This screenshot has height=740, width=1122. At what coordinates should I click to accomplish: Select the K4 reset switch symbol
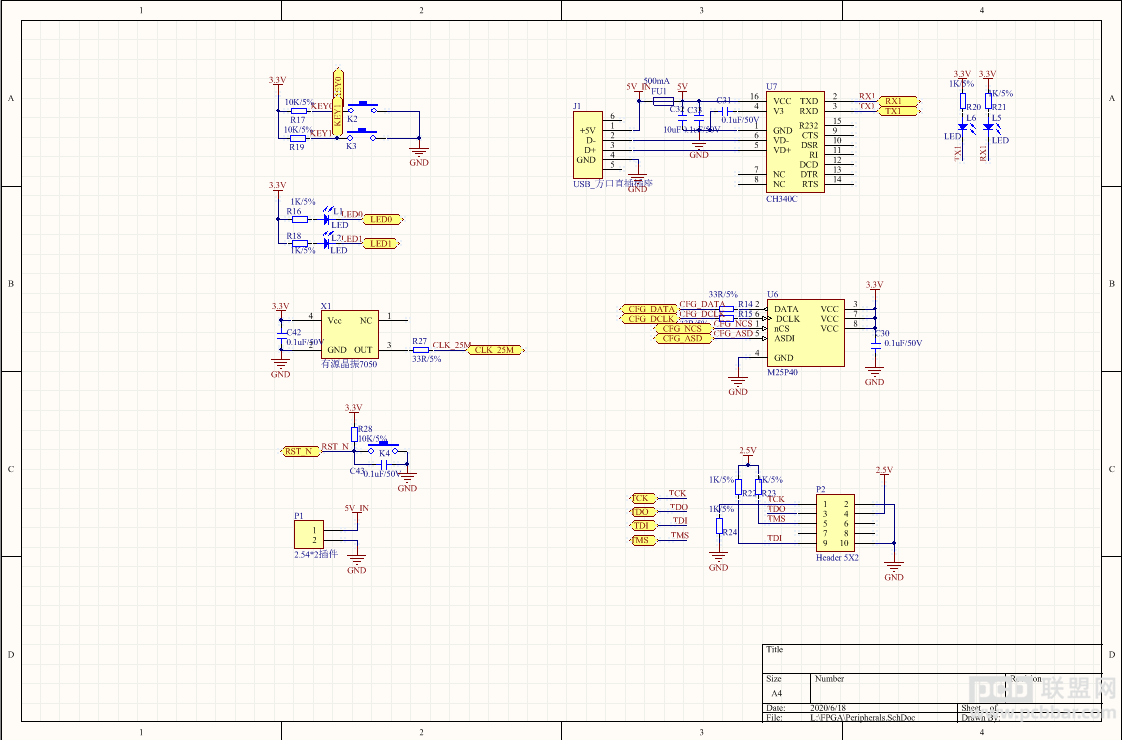383,449
